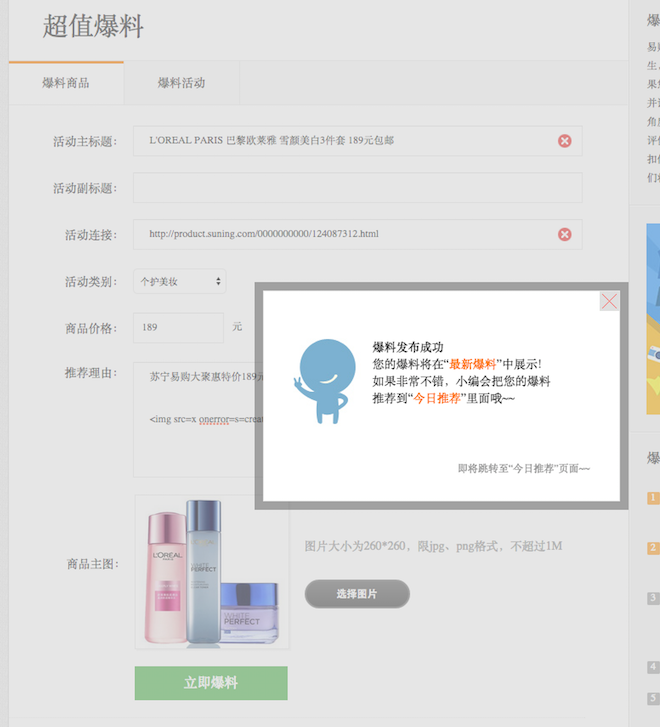Click the 图片大小为260*260 hint text
This screenshot has width=660, height=727.
433,546
